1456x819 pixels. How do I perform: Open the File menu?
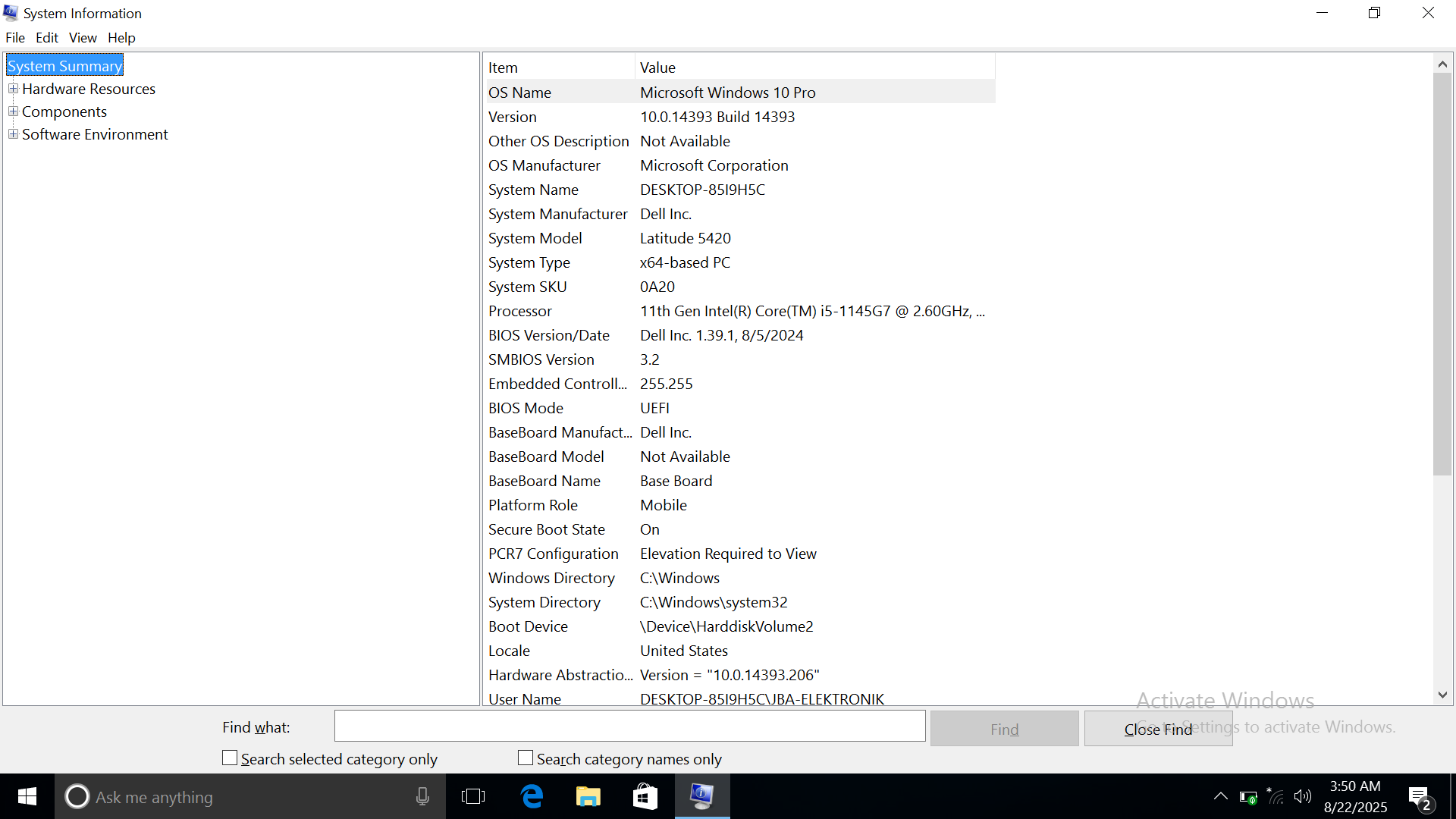tap(15, 37)
